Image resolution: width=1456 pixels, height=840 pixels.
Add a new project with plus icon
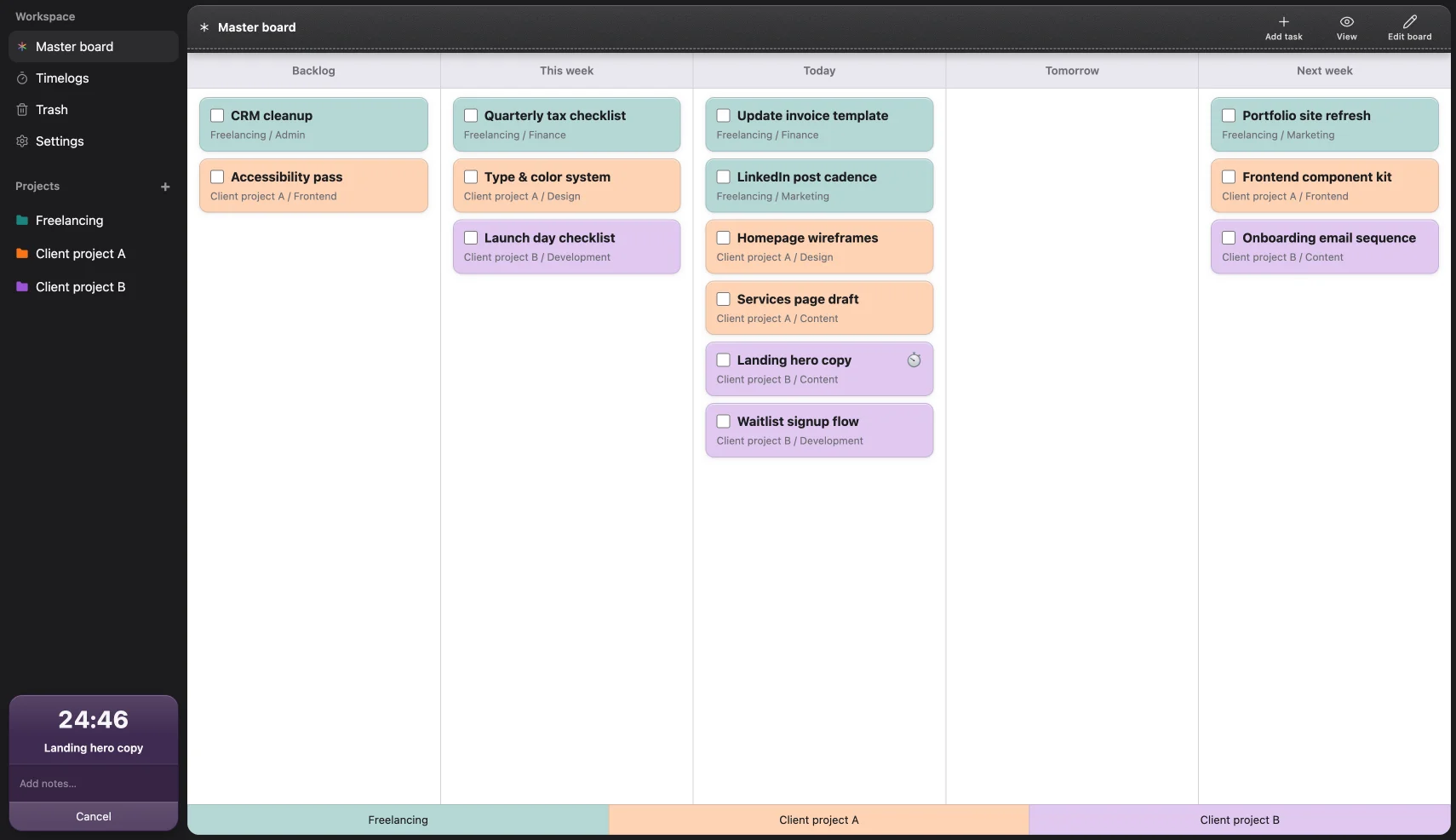tap(165, 187)
